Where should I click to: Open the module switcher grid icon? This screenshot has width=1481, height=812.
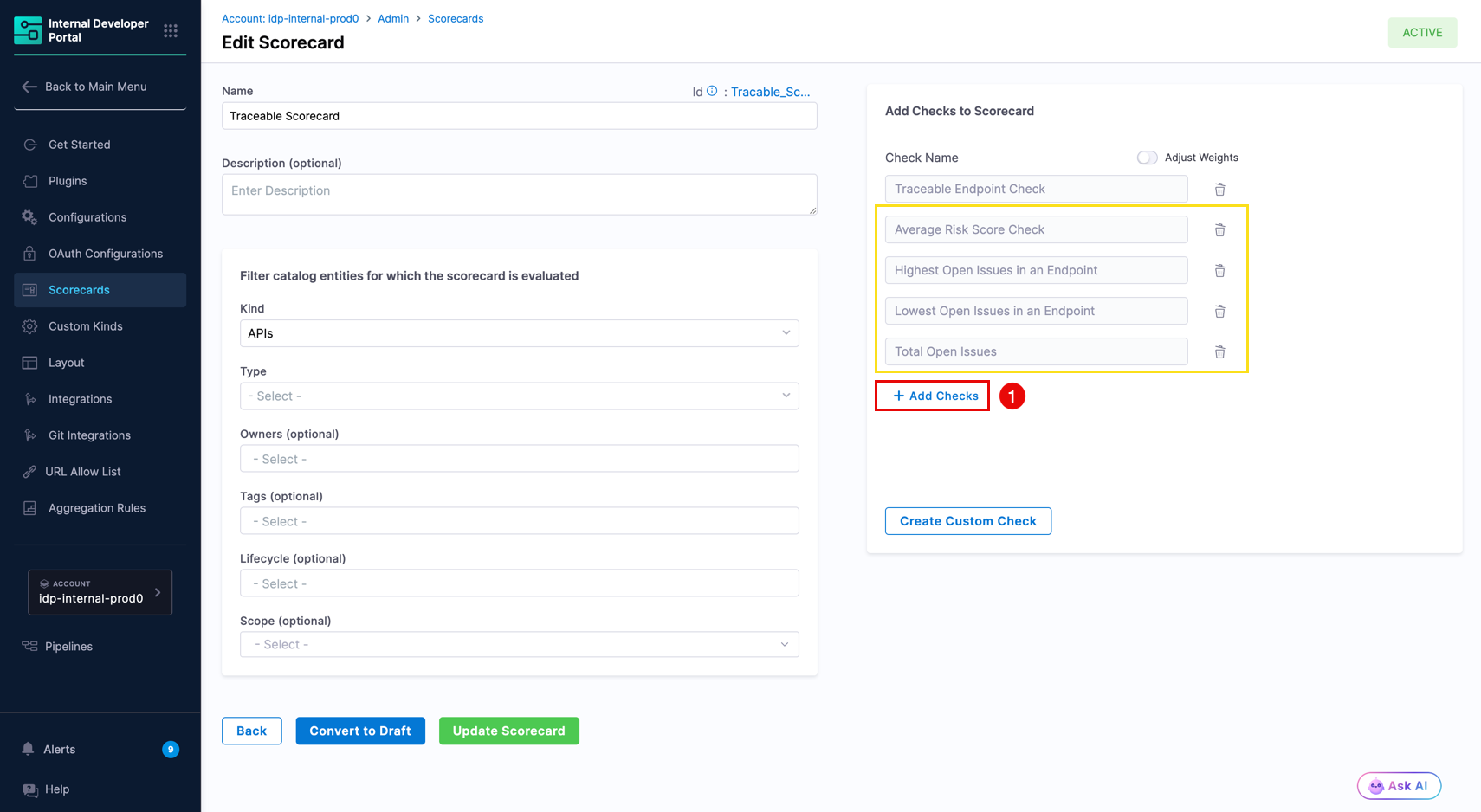point(171,31)
